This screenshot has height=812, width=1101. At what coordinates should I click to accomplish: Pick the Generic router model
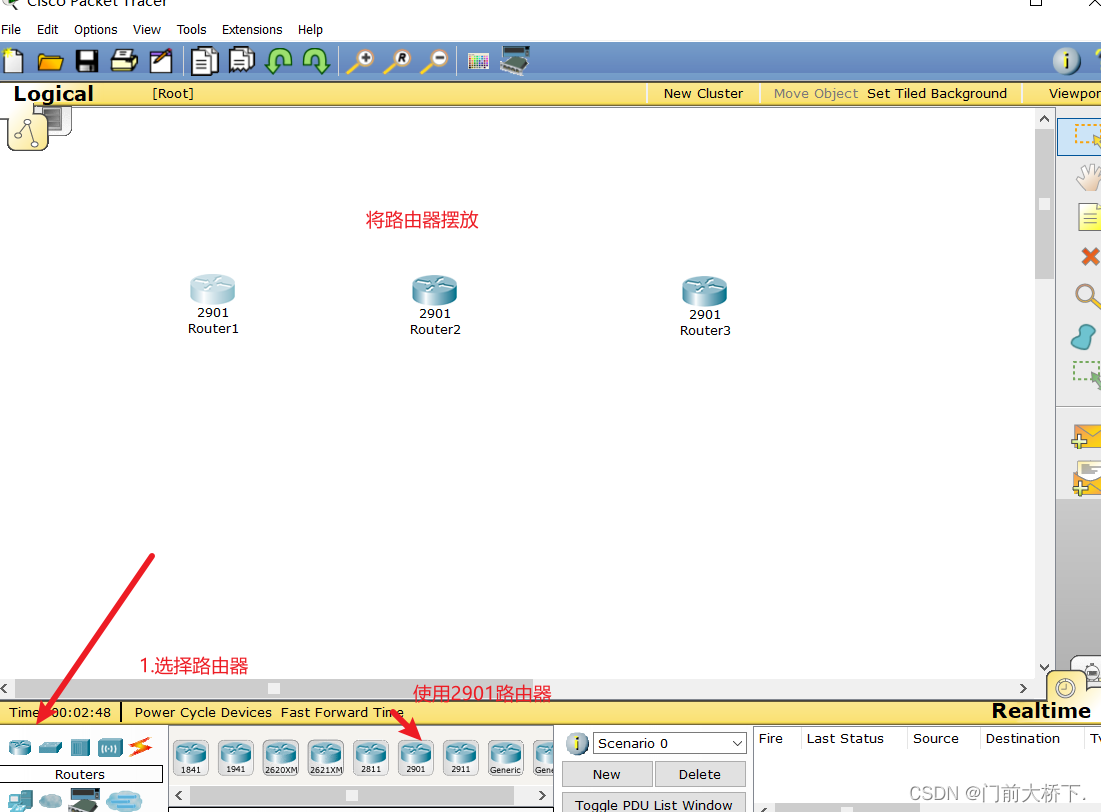coord(506,757)
